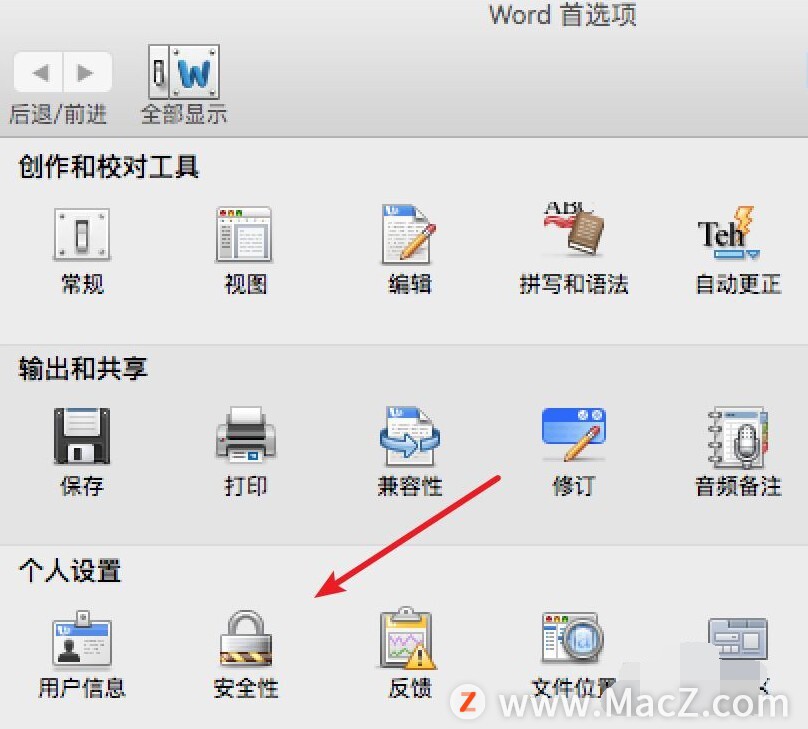Screen dimensions: 808x729
Task: Click the 音频备注 text label
Action: [x=738, y=486]
